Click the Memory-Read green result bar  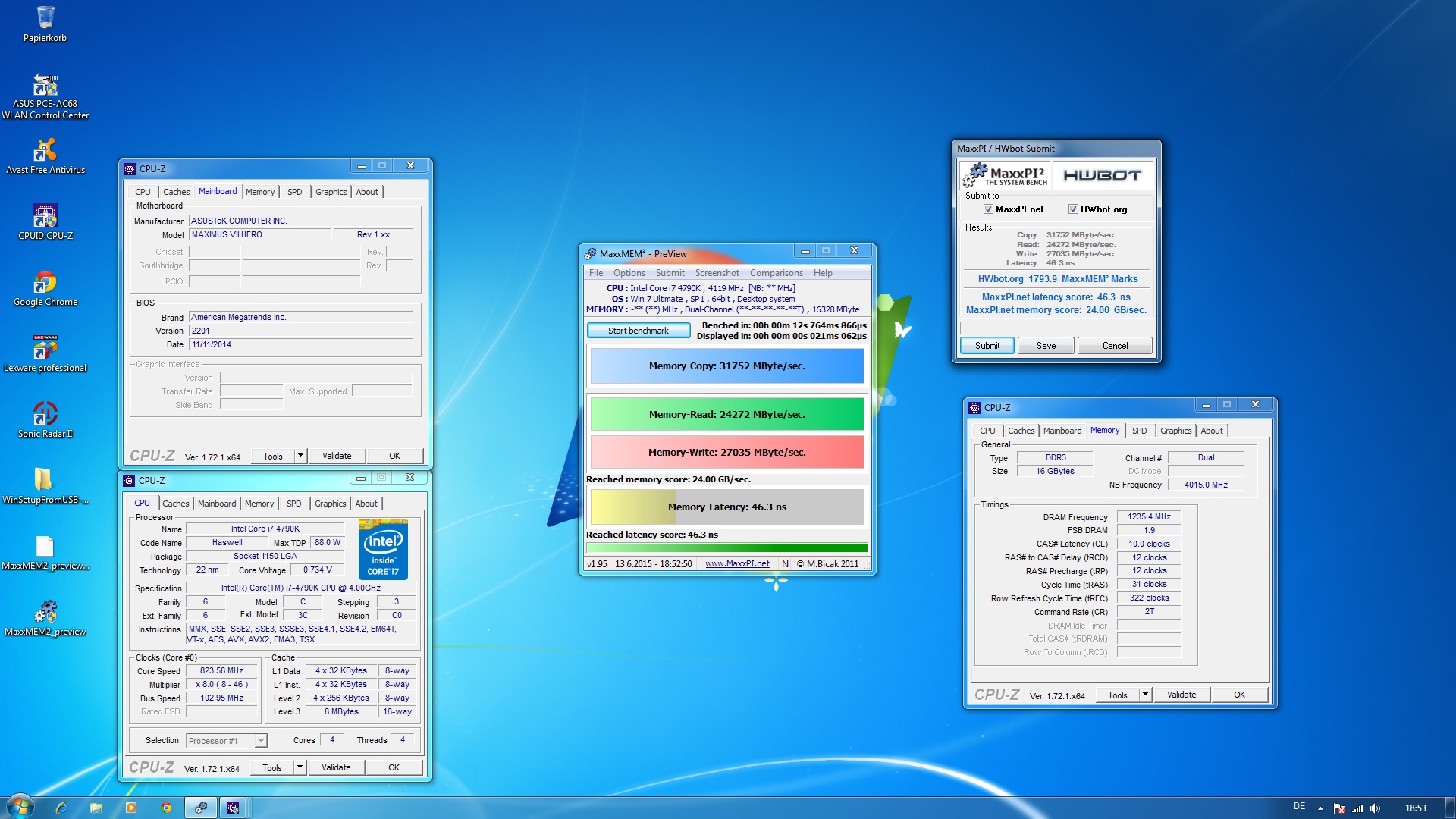[727, 414]
